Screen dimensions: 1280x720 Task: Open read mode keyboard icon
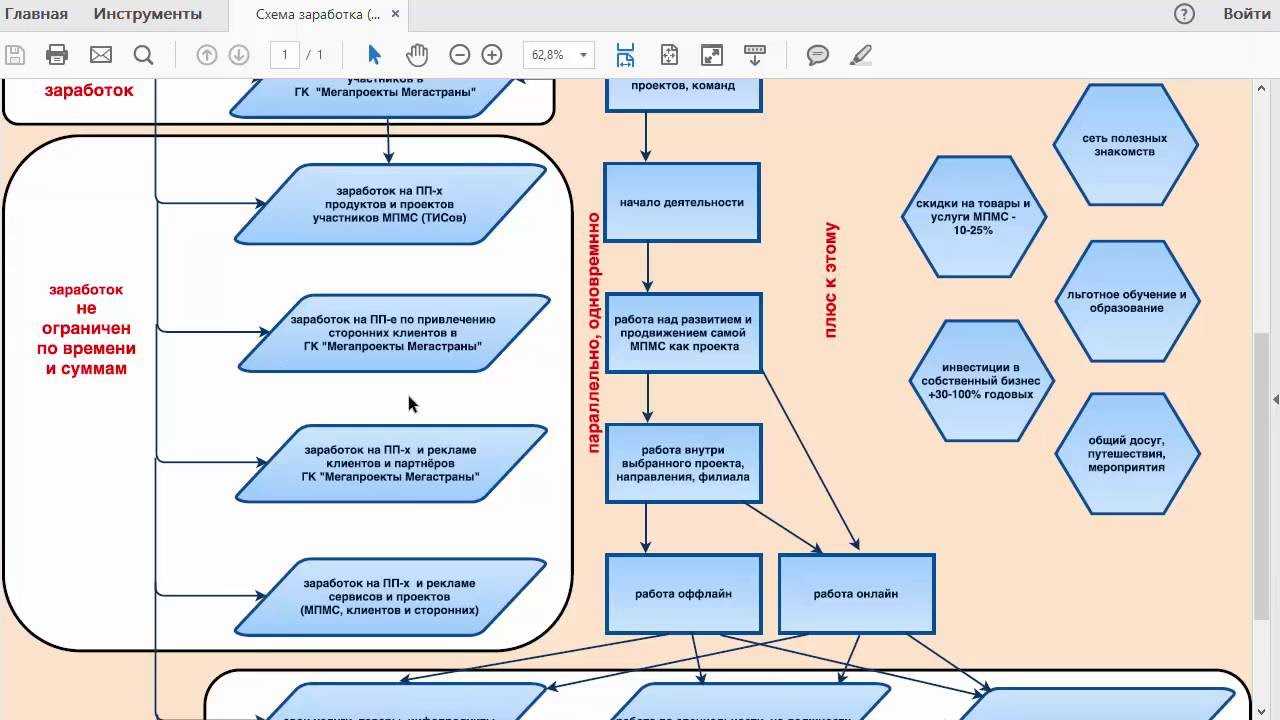[x=755, y=55]
